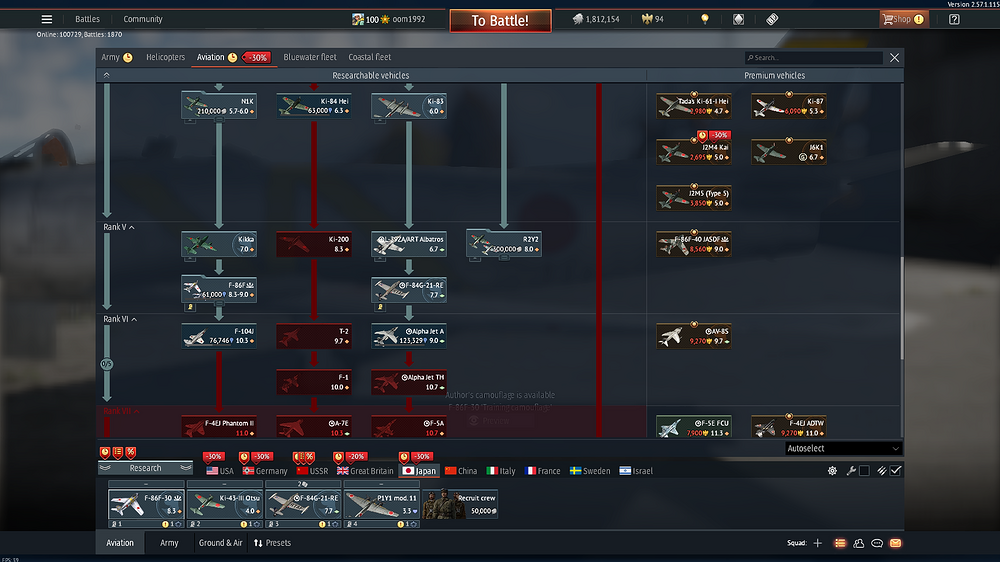Select the Germany nation tab
The height and width of the screenshot is (562, 1000).
(x=265, y=471)
